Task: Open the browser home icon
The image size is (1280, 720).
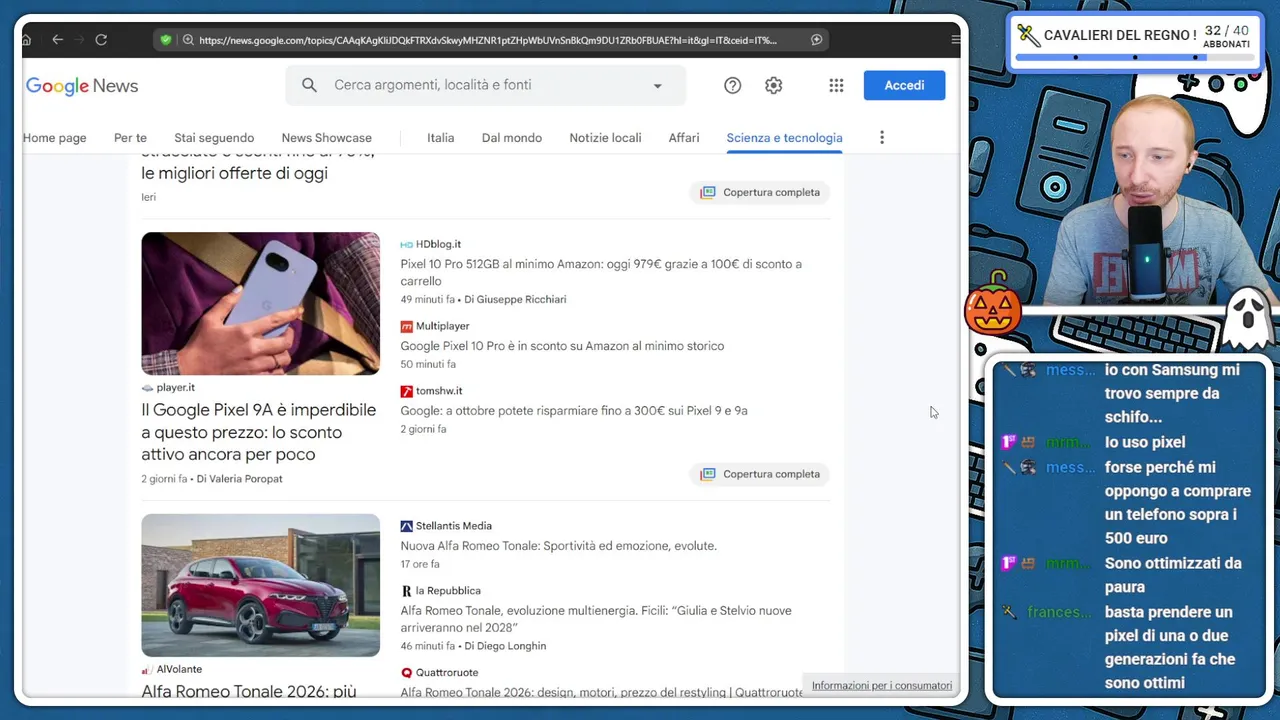Action: [x=27, y=40]
